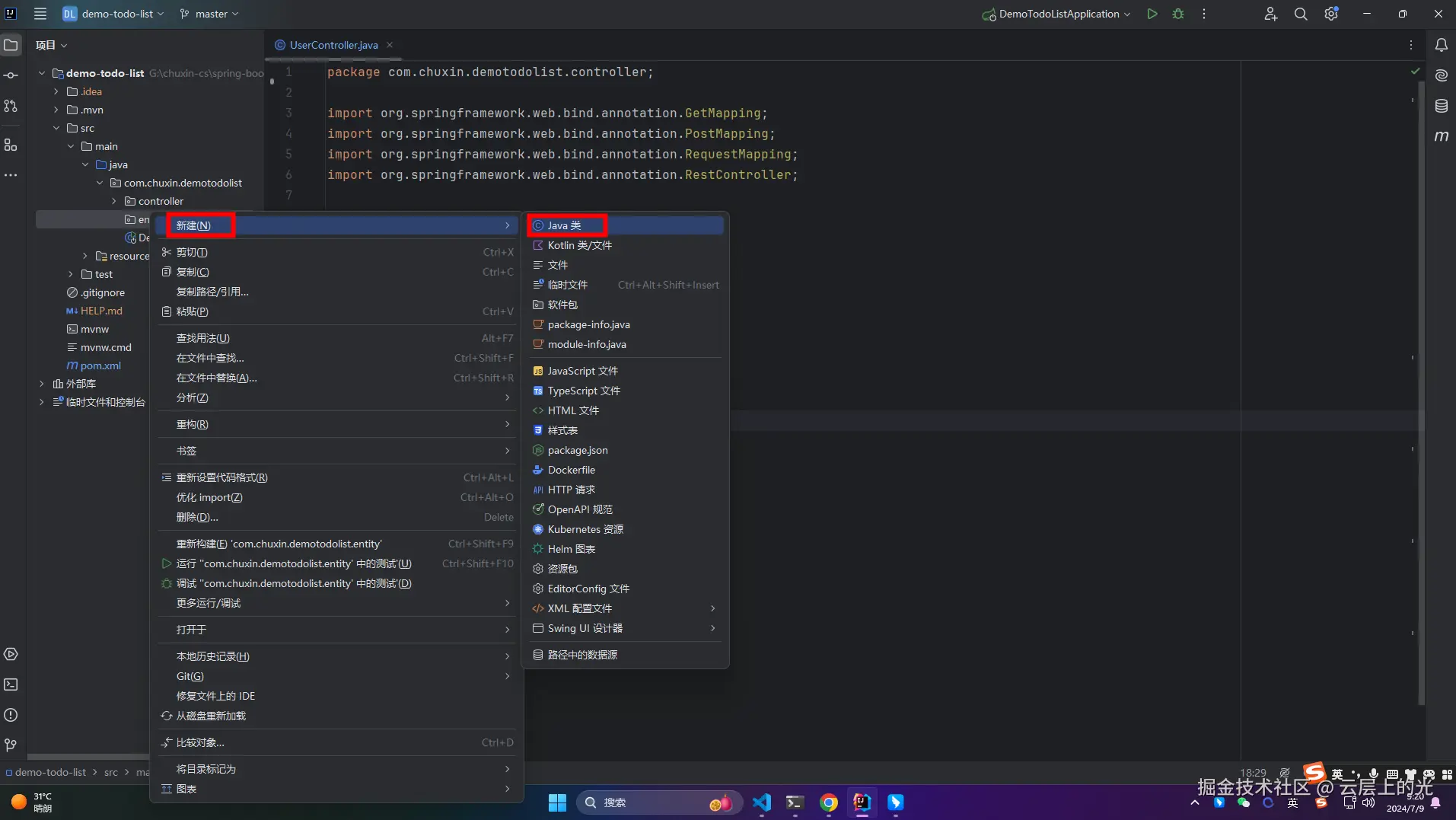The image size is (1456, 820).
Task: Expand the .idea folder
Action: tap(56, 91)
